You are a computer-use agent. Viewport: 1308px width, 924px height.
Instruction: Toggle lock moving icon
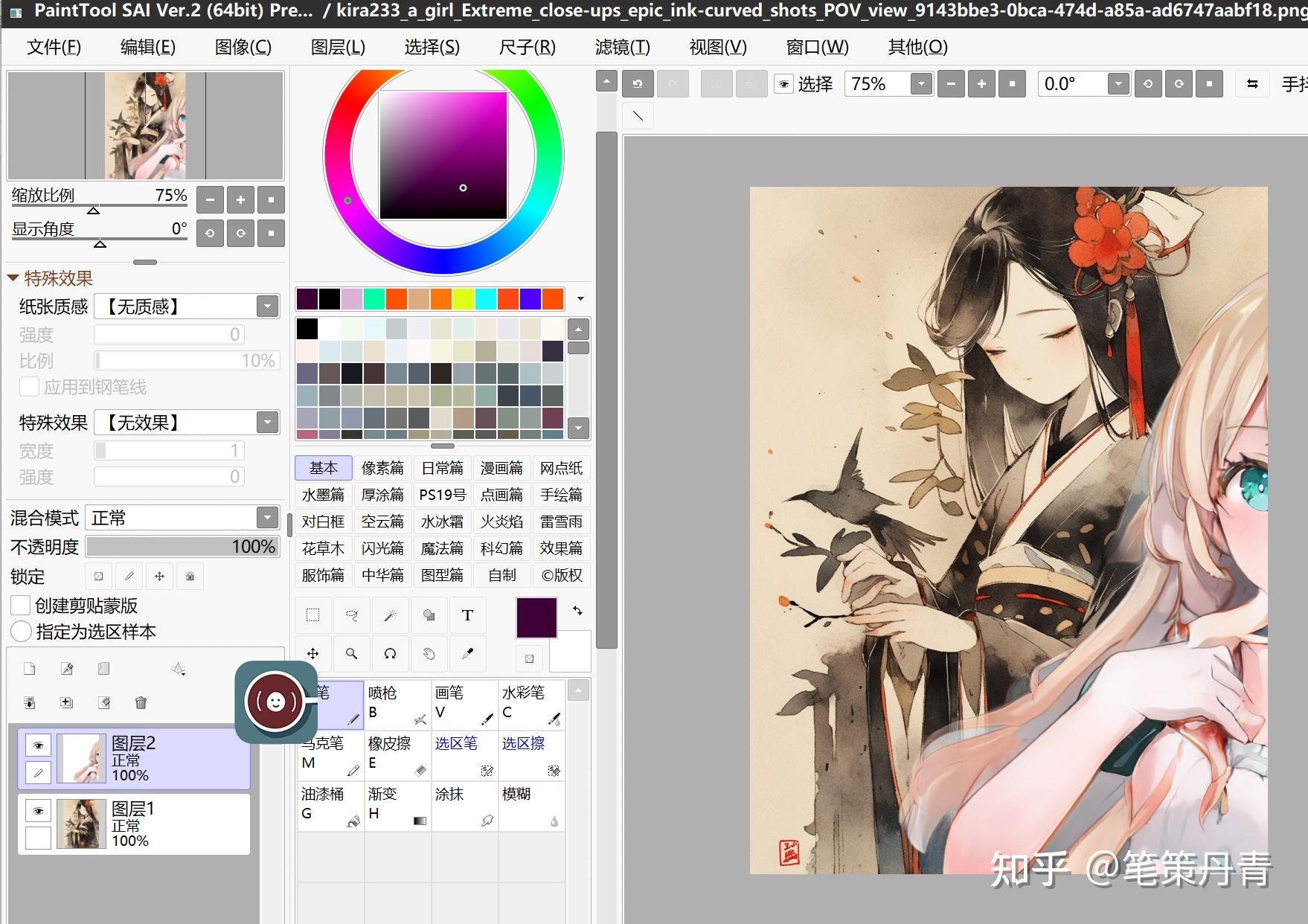click(x=159, y=576)
